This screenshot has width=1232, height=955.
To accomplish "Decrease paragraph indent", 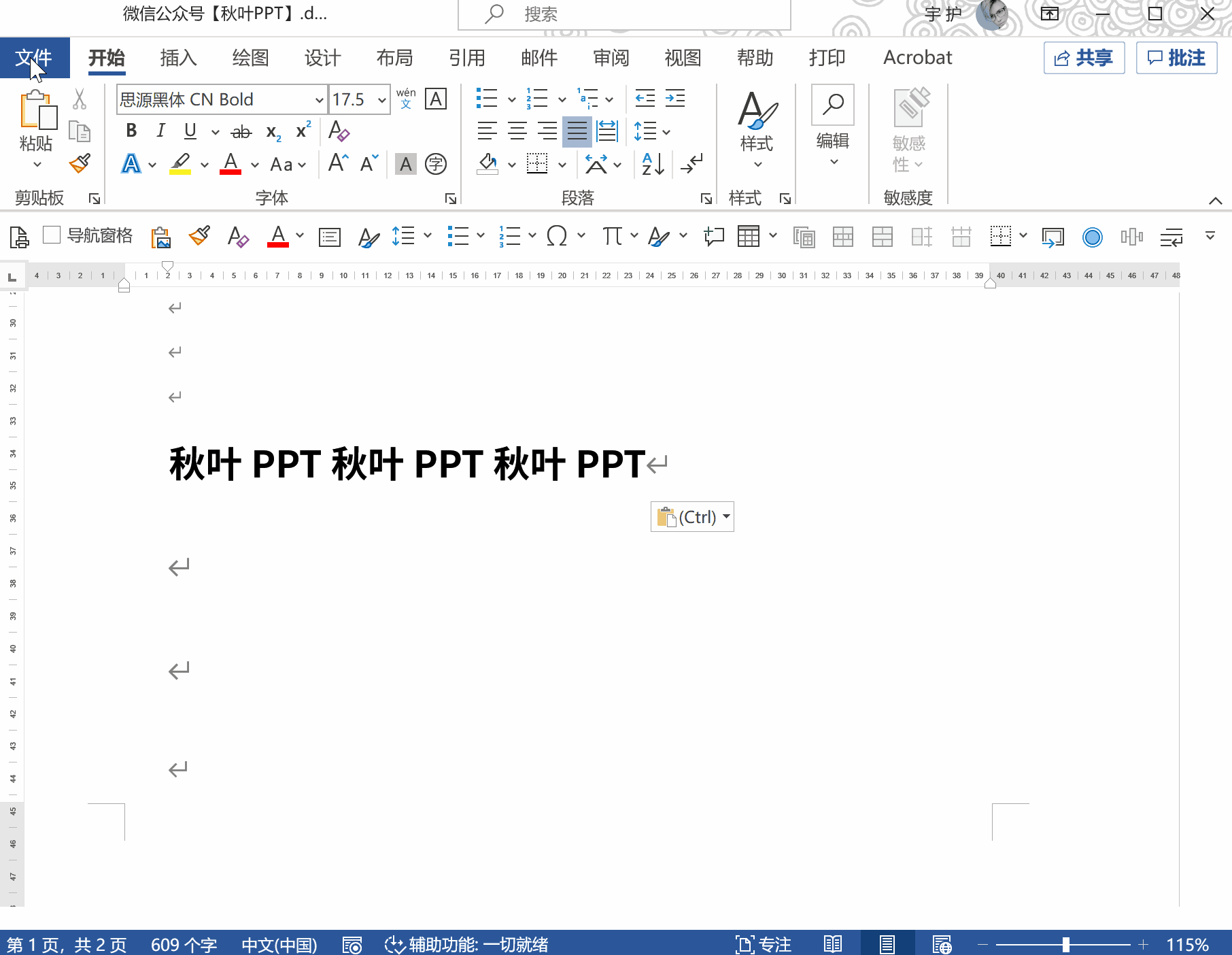I will coord(645,99).
